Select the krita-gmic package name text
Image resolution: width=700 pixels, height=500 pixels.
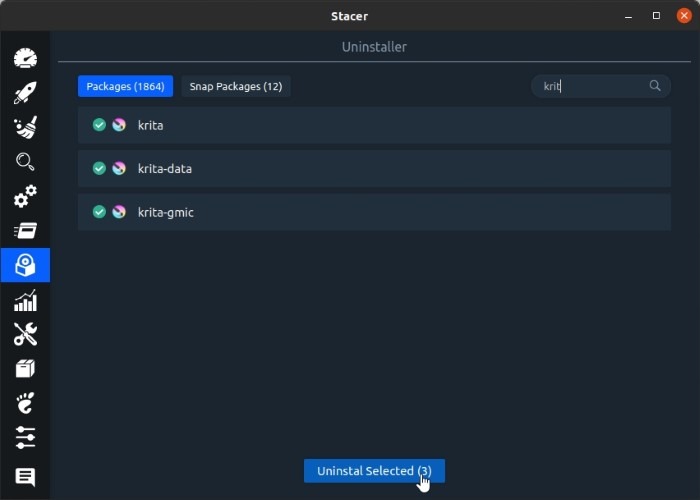(166, 212)
